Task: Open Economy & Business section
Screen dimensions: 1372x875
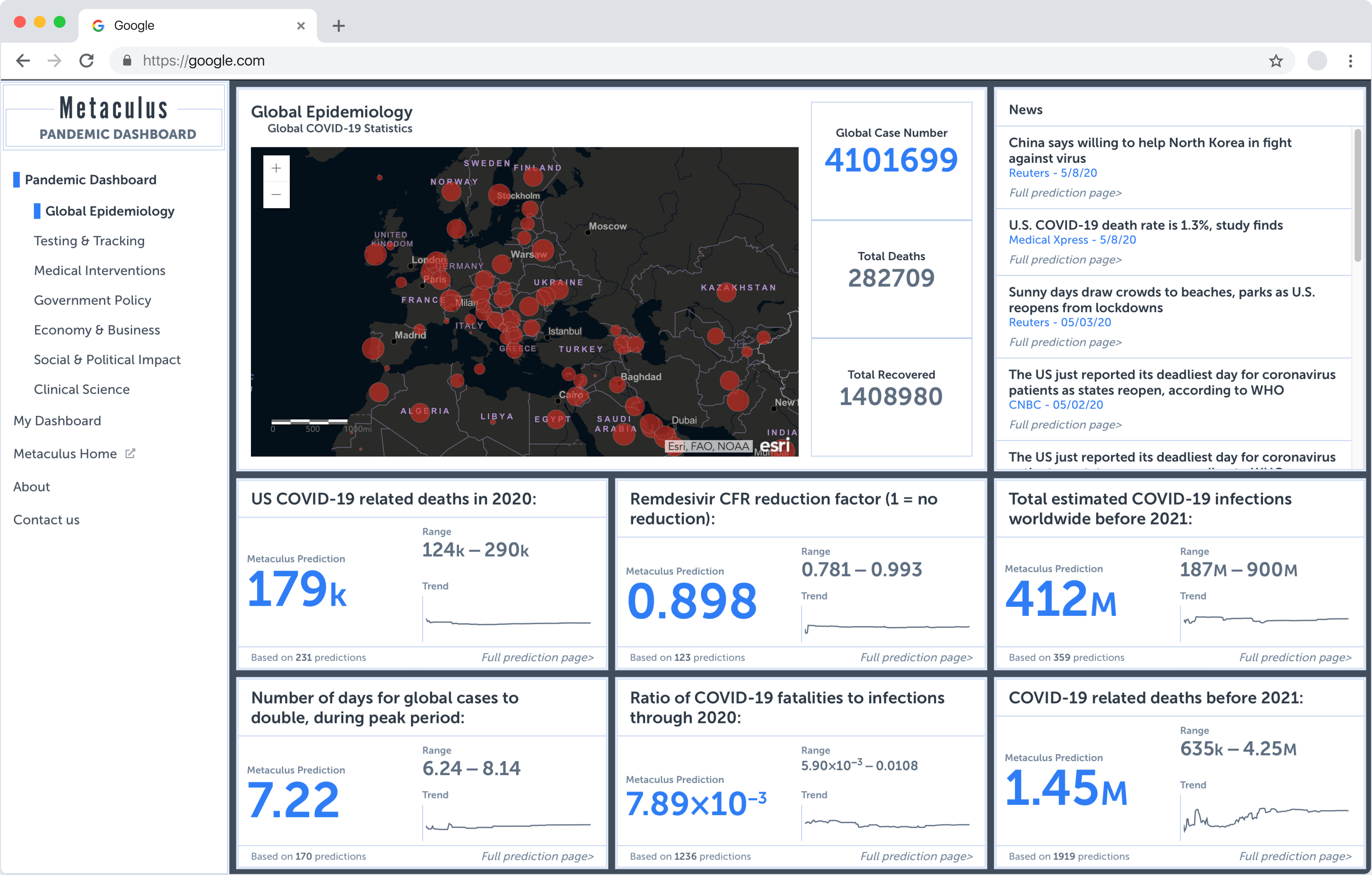Action: tap(97, 330)
